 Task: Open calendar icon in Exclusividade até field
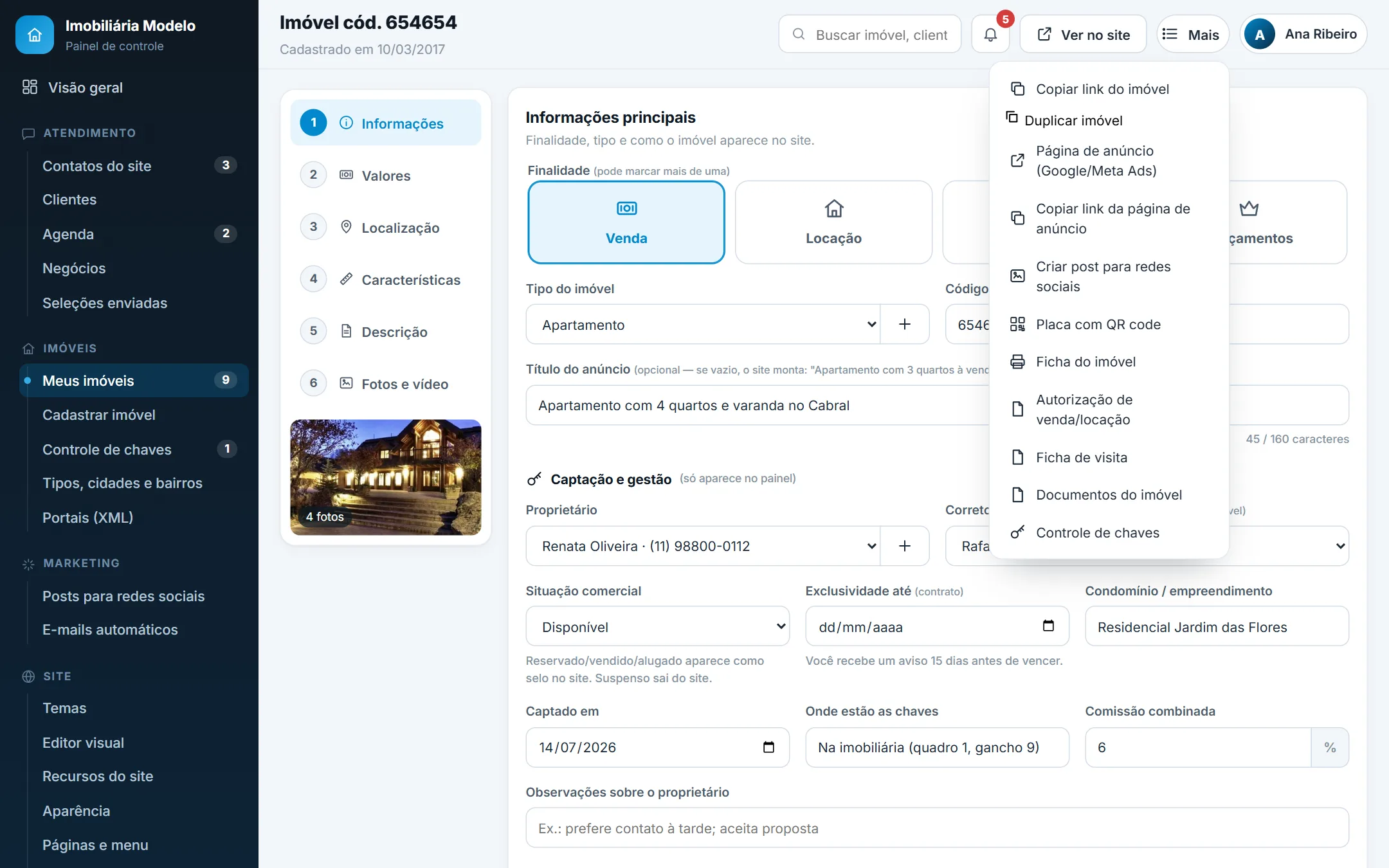click(1048, 626)
